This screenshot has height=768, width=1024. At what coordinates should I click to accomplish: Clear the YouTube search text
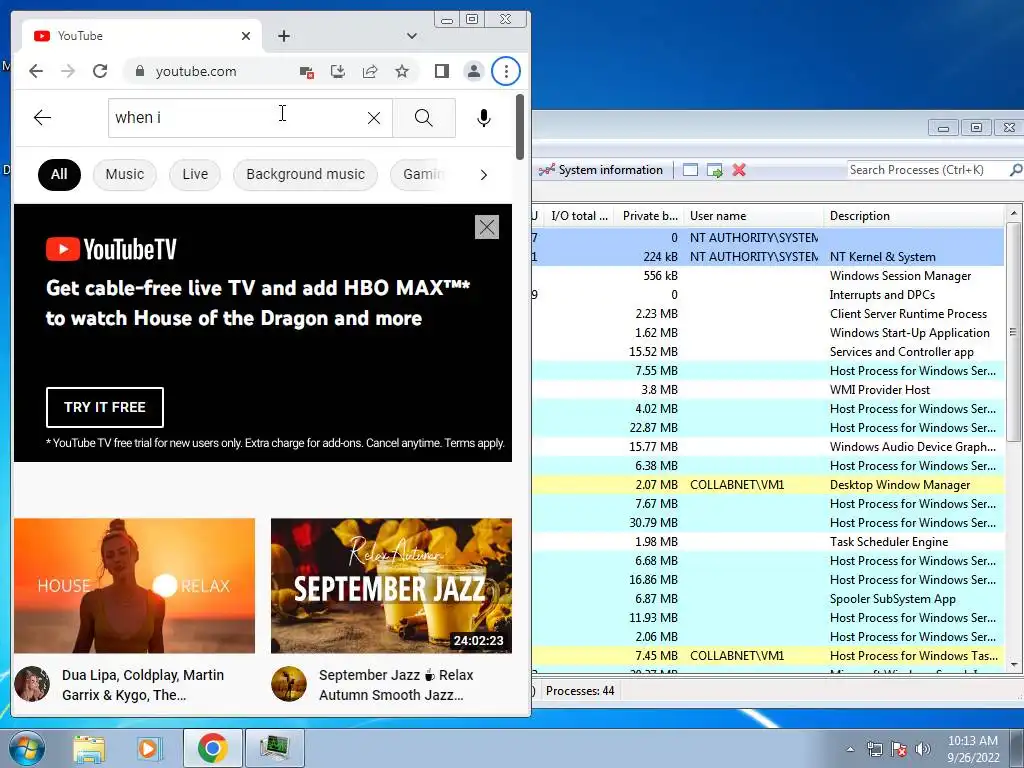click(x=374, y=118)
